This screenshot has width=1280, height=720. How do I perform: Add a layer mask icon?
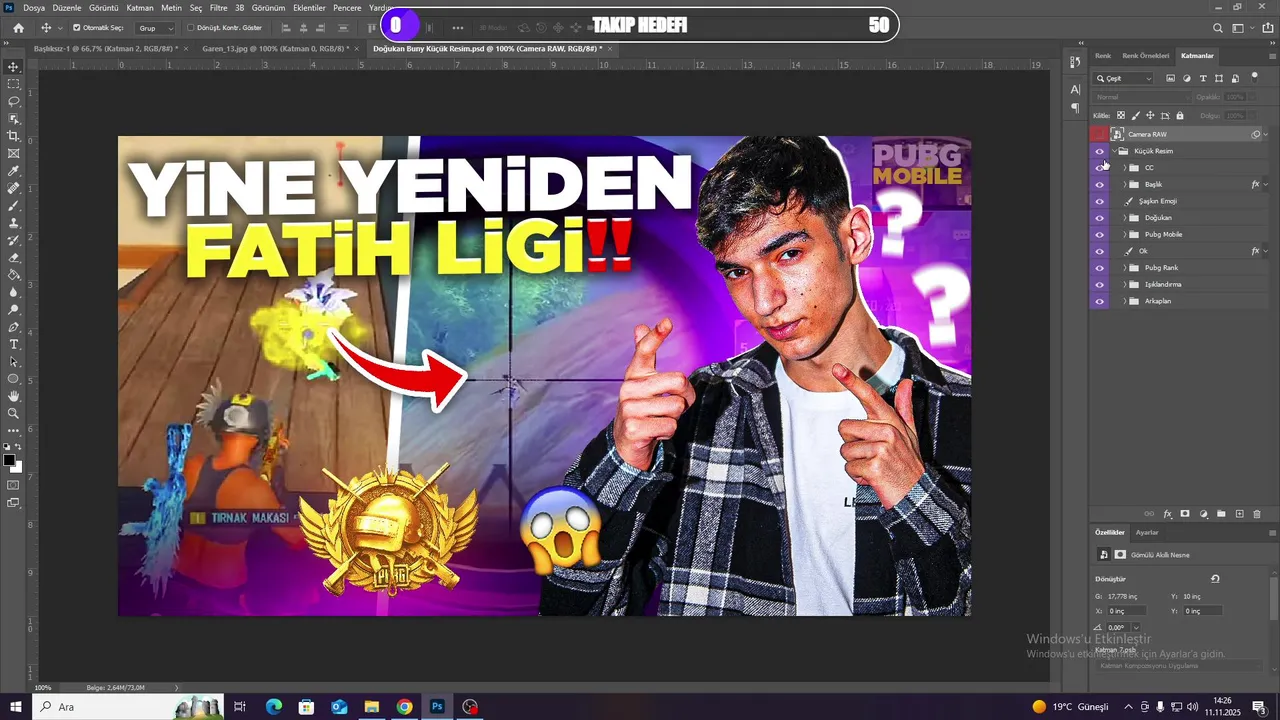1185,514
